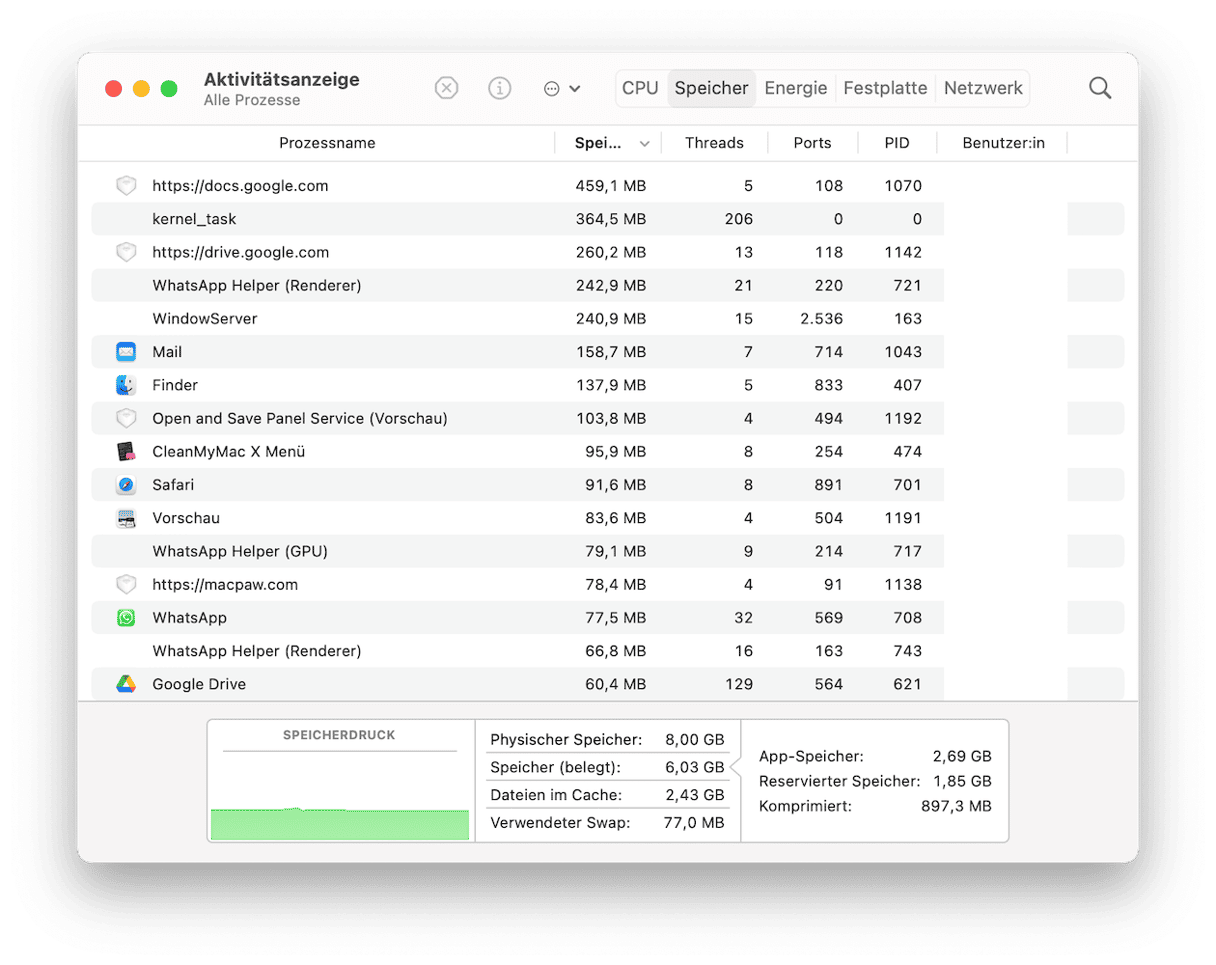Image resolution: width=1216 pixels, height=965 pixels.
Task: Select the WhatsApp Helper (GPU) process
Action: [x=240, y=551]
